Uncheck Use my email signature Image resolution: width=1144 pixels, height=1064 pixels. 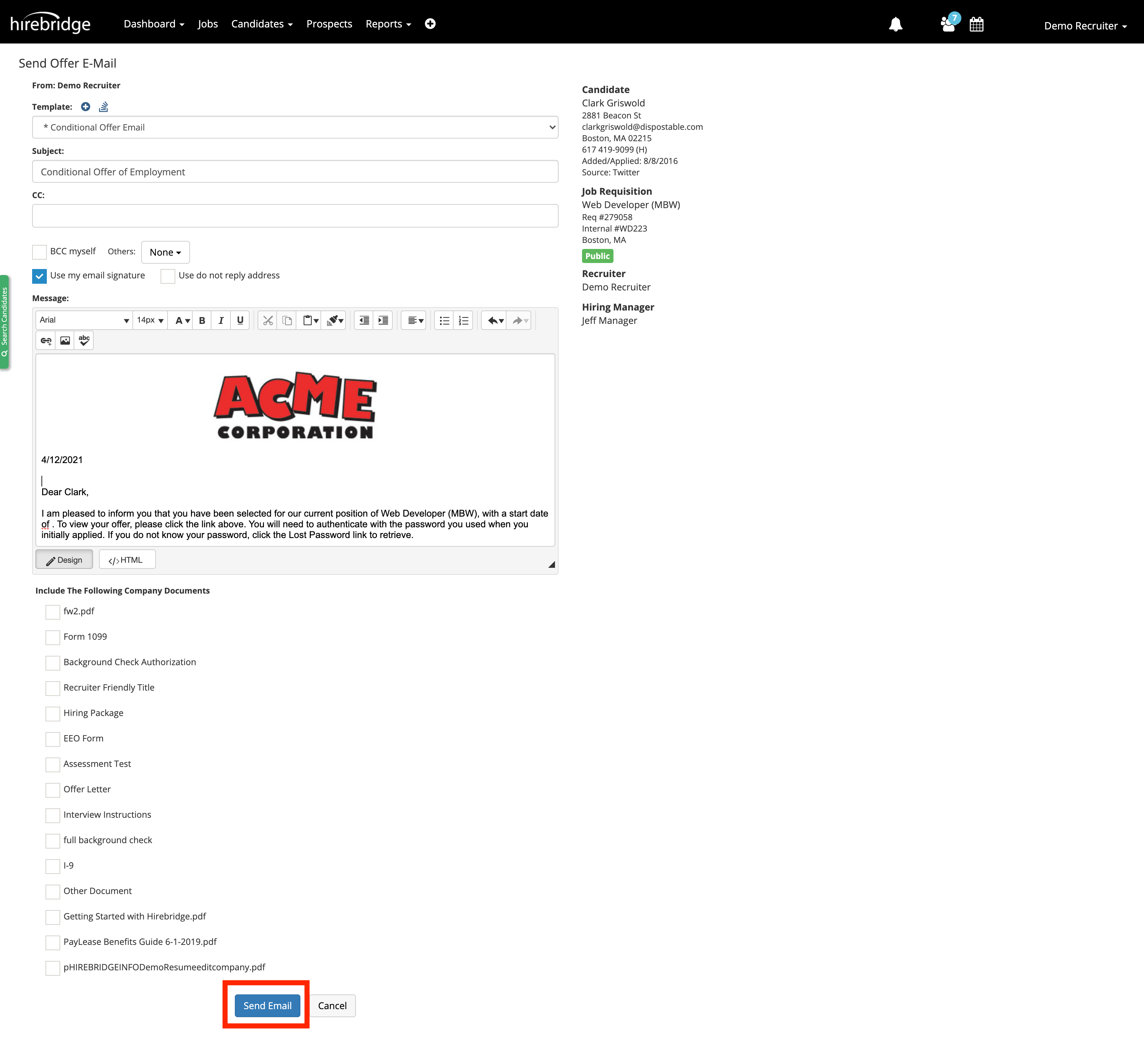coord(39,276)
